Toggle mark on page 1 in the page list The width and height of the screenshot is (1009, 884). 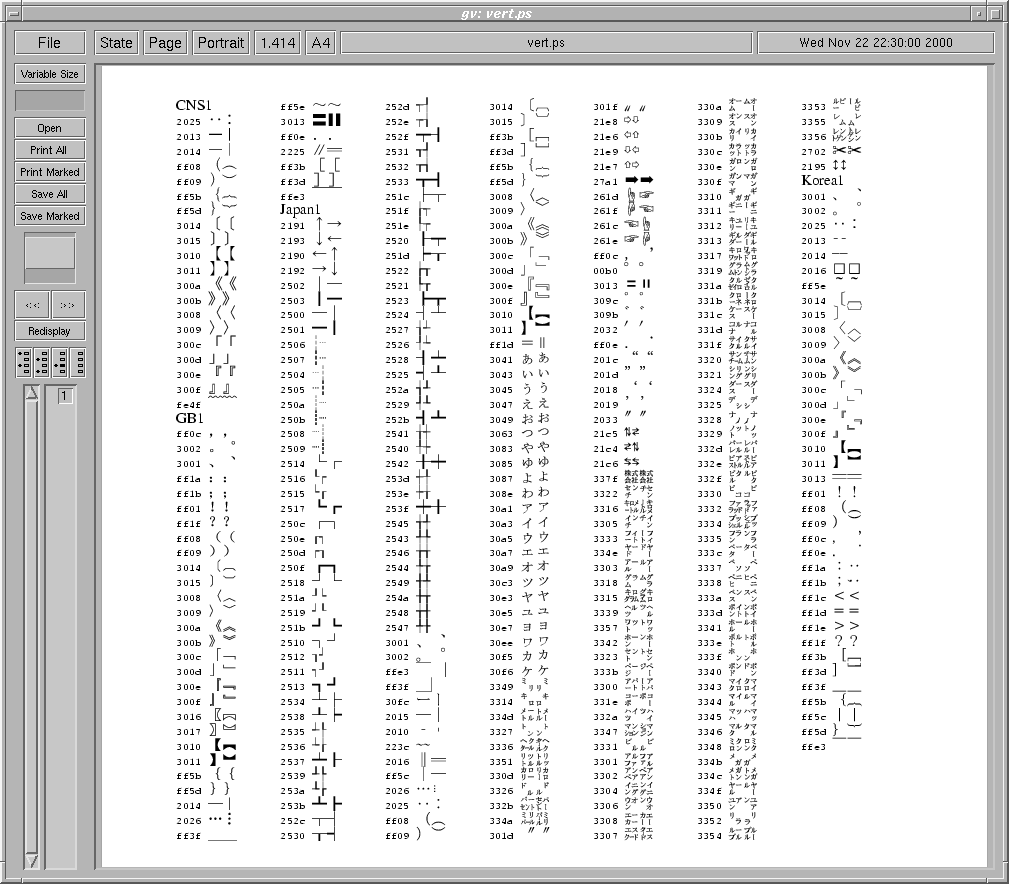[x=64, y=397]
